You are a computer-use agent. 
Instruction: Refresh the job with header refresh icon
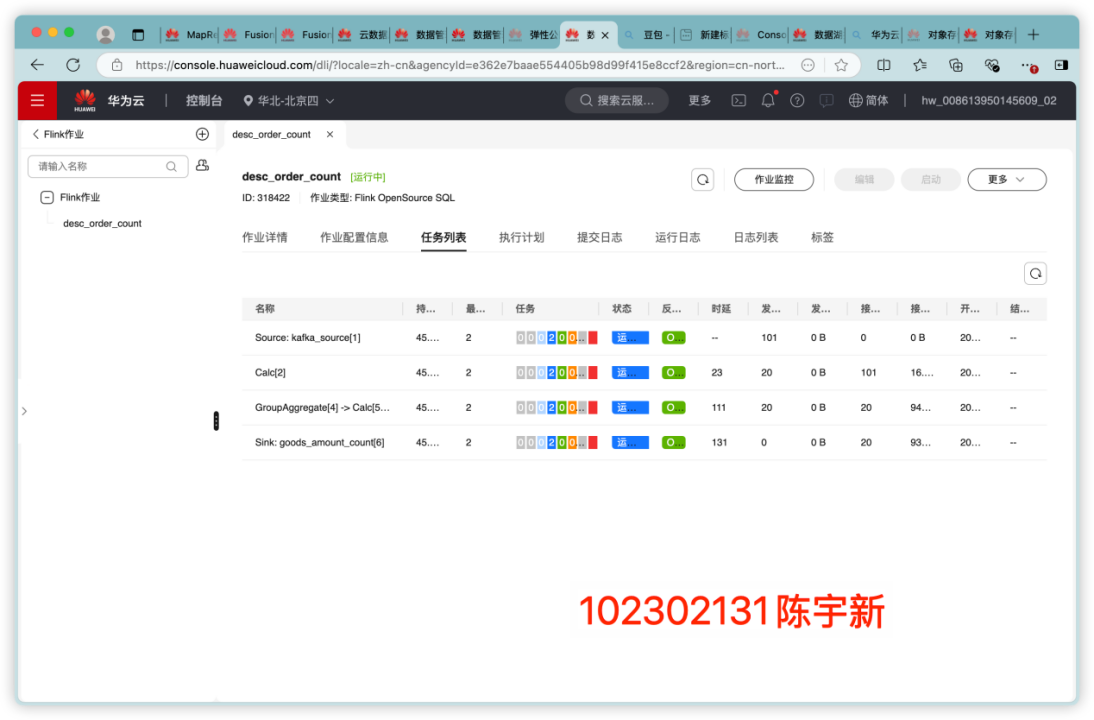pos(703,179)
